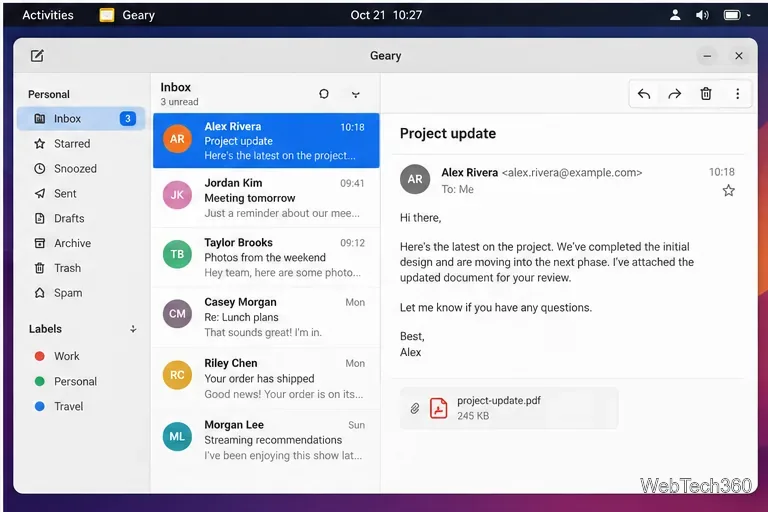Open the Snoozed folder
This screenshot has width=768, height=512.
click(x=81, y=169)
